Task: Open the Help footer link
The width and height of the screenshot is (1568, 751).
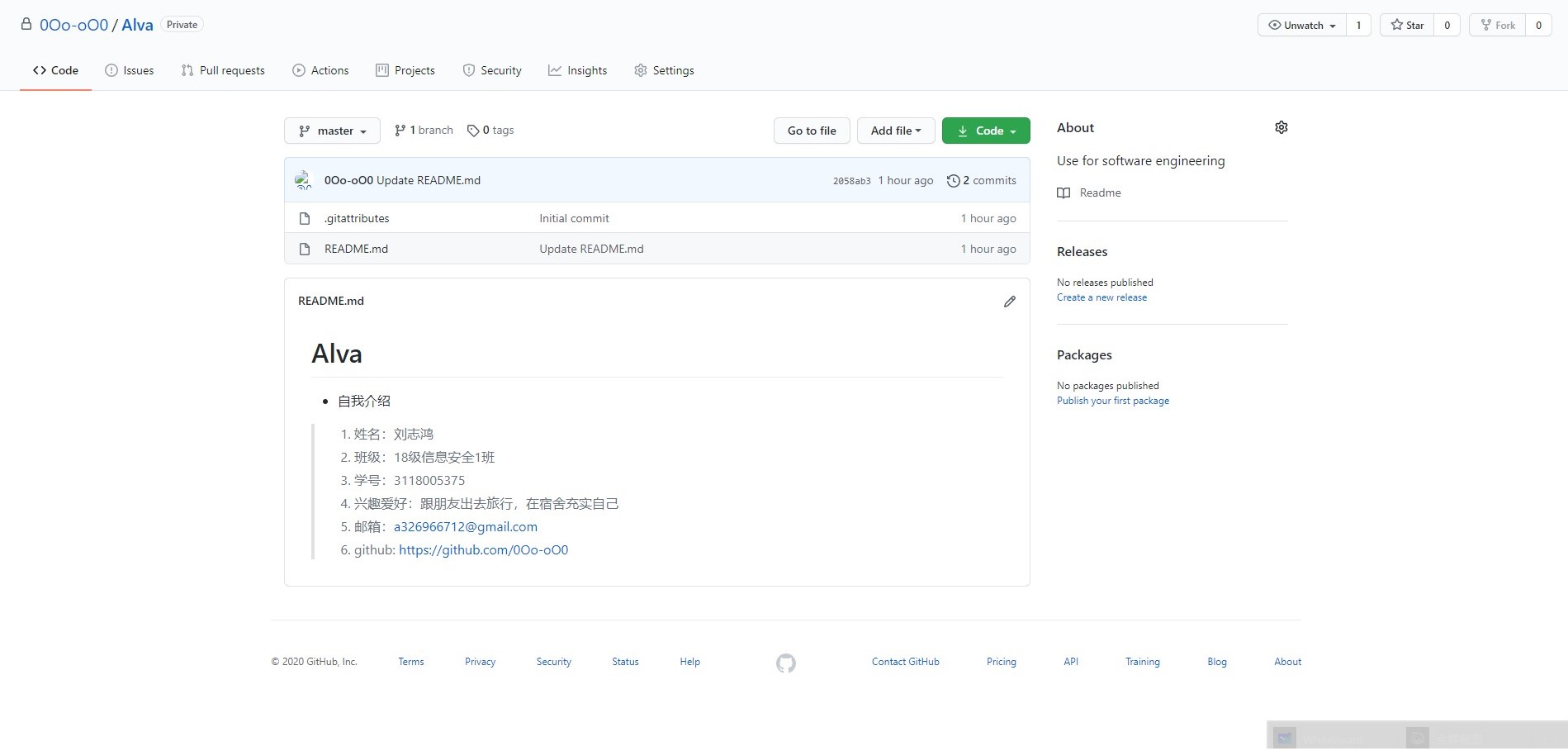Action: click(x=690, y=662)
